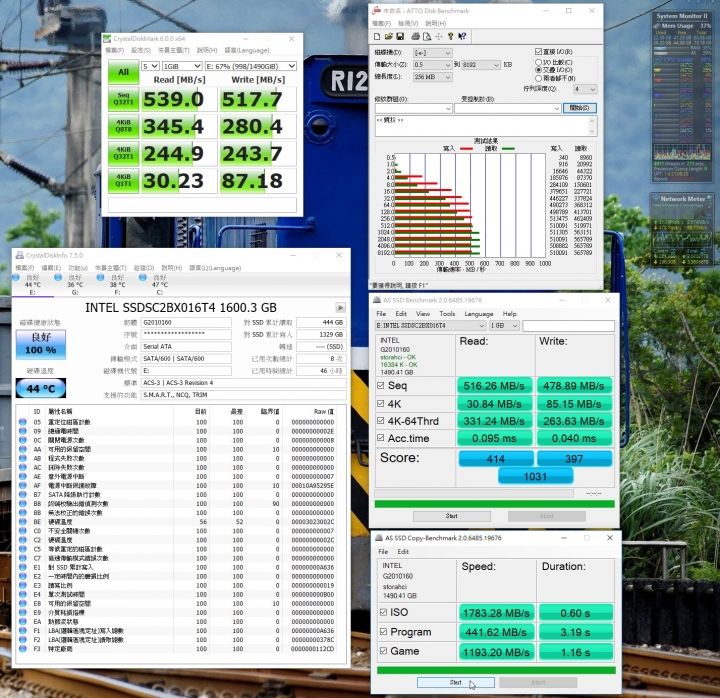Toggle the Seq checkbox in AS SSD Benchmark

[x=380, y=385]
